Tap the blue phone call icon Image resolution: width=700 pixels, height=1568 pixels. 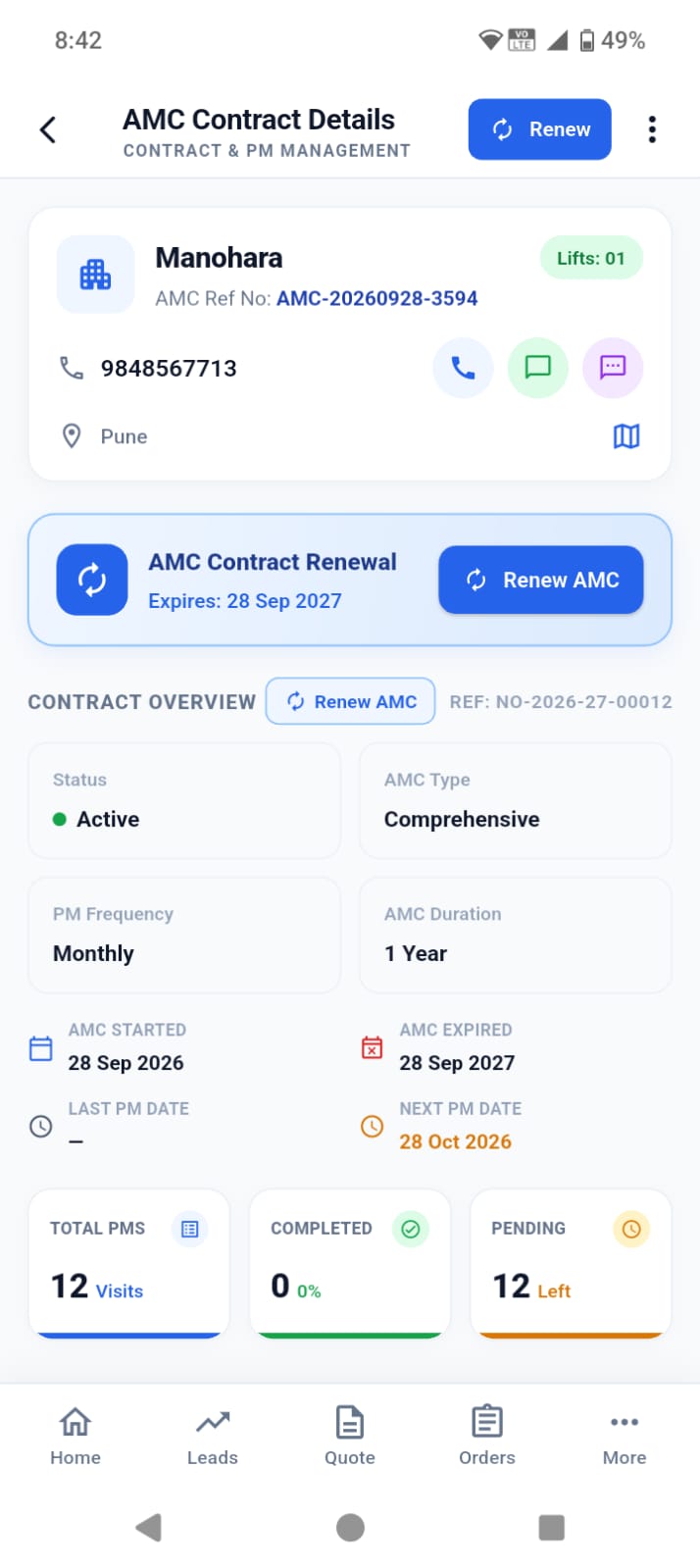463,368
